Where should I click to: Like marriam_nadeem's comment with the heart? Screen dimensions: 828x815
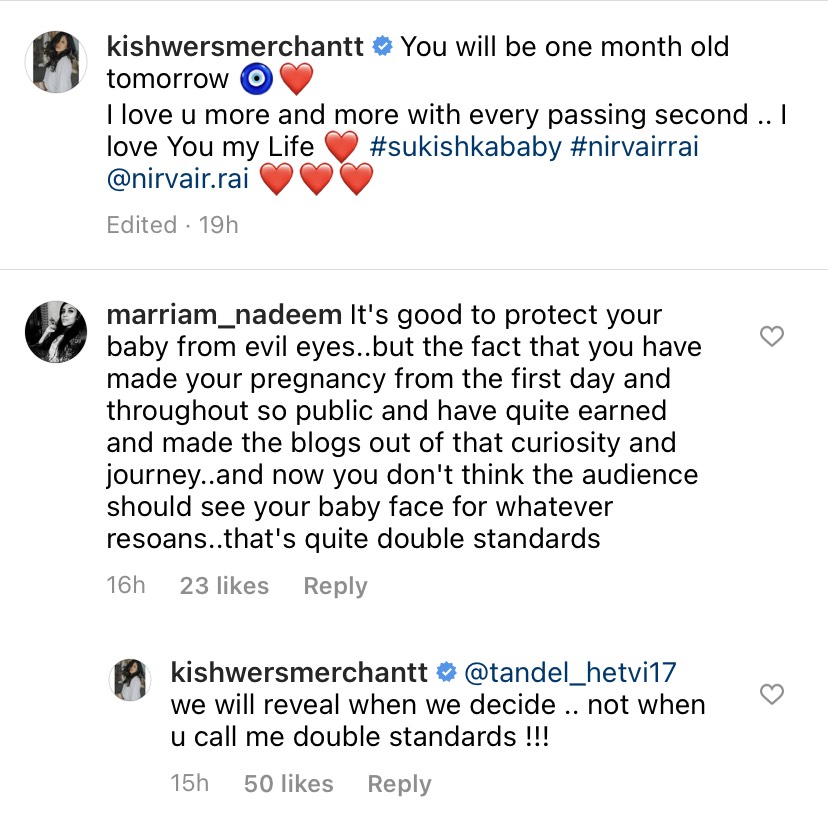pos(772,337)
